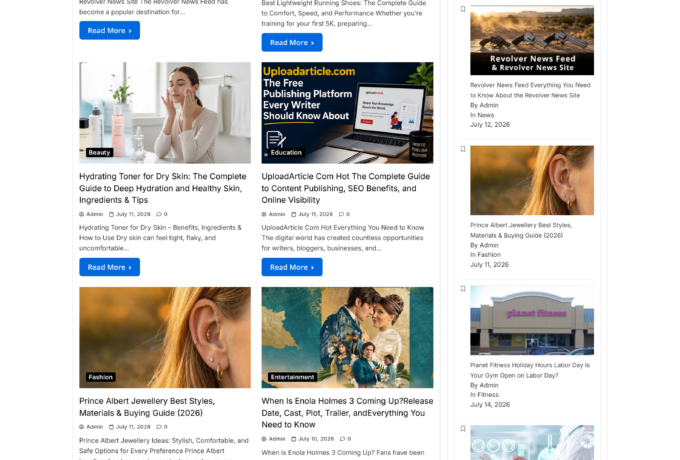Open sidebar Prince Albert Jewellery title
The height and width of the screenshot is (460, 680).
(x=521, y=230)
